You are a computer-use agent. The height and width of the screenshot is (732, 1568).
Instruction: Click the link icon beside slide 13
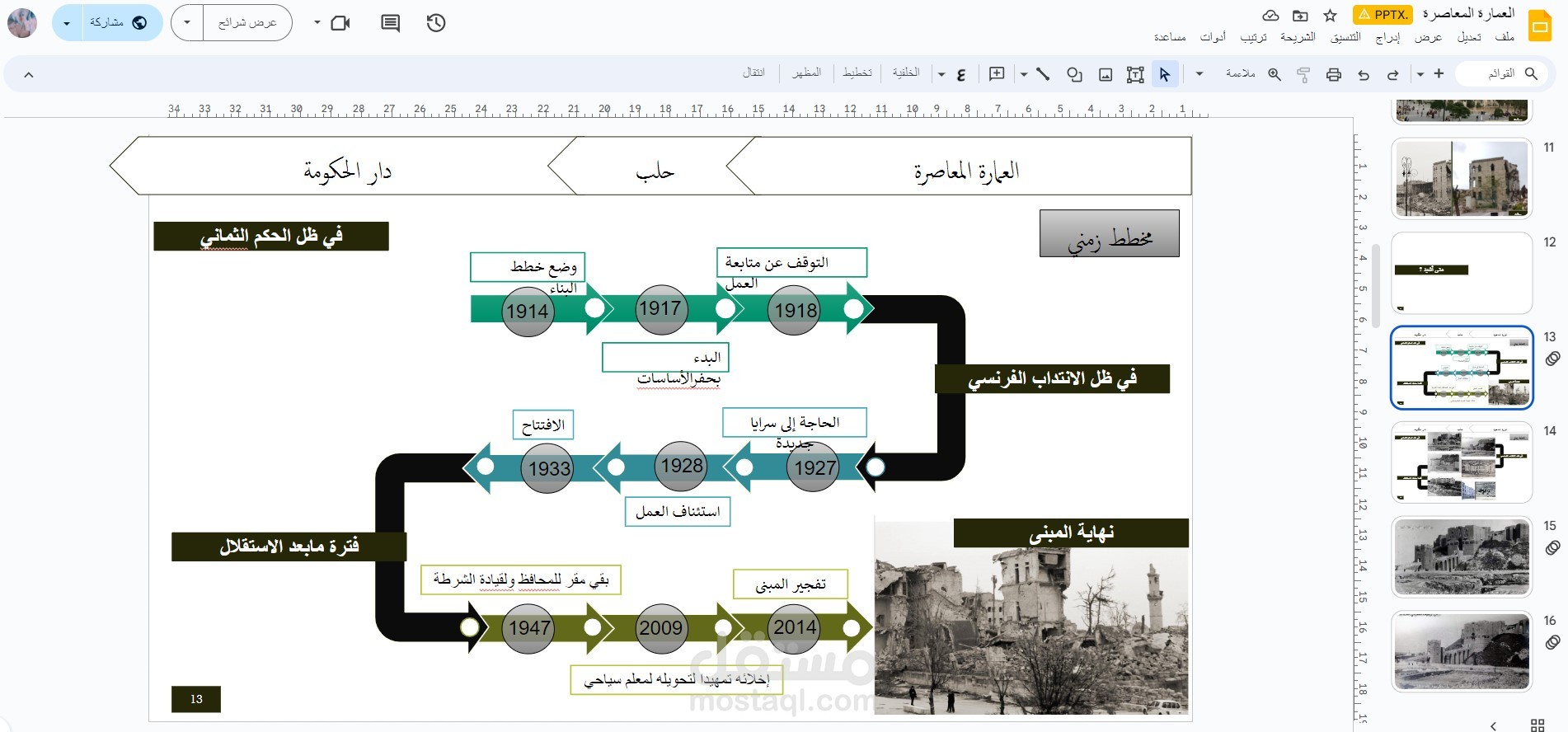1552,359
